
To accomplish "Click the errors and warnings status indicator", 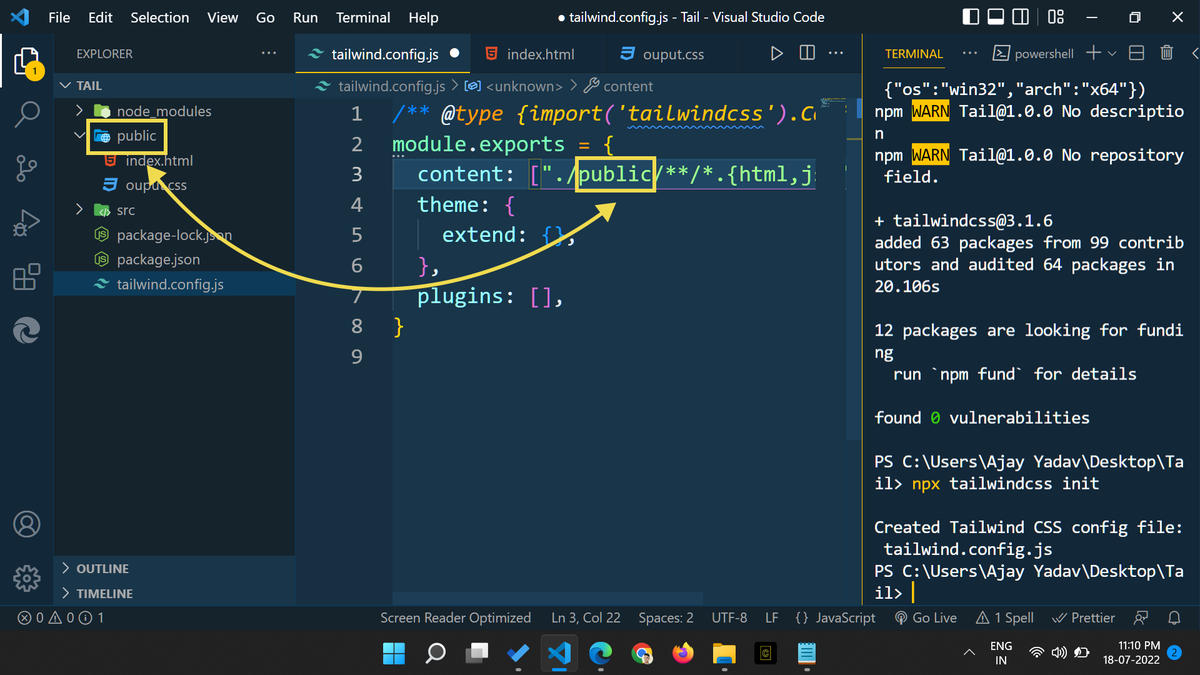I will 60,618.
